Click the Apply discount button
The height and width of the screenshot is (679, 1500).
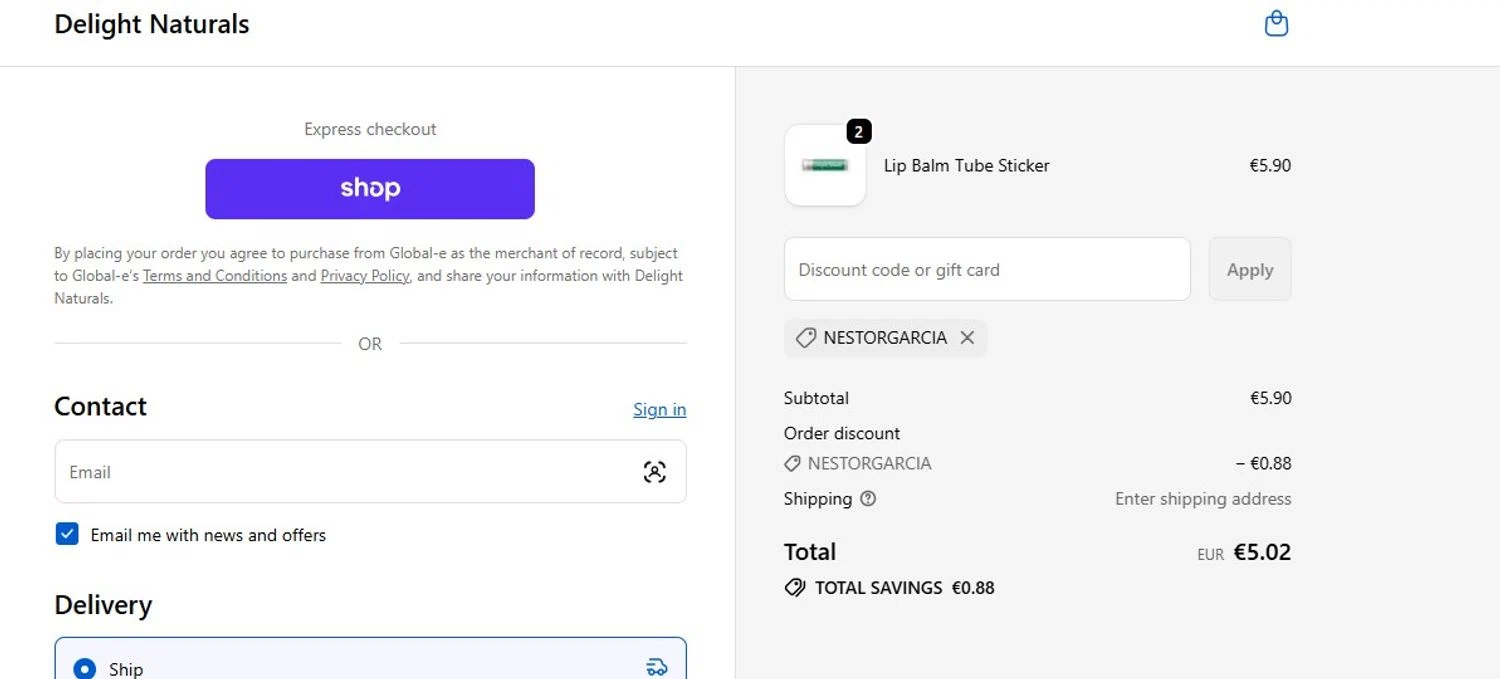(1250, 269)
